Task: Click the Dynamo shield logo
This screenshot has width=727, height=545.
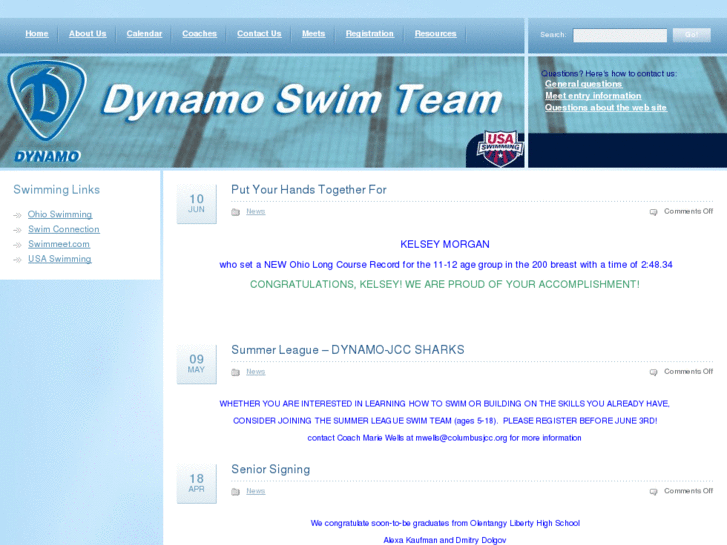Action: (x=47, y=101)
